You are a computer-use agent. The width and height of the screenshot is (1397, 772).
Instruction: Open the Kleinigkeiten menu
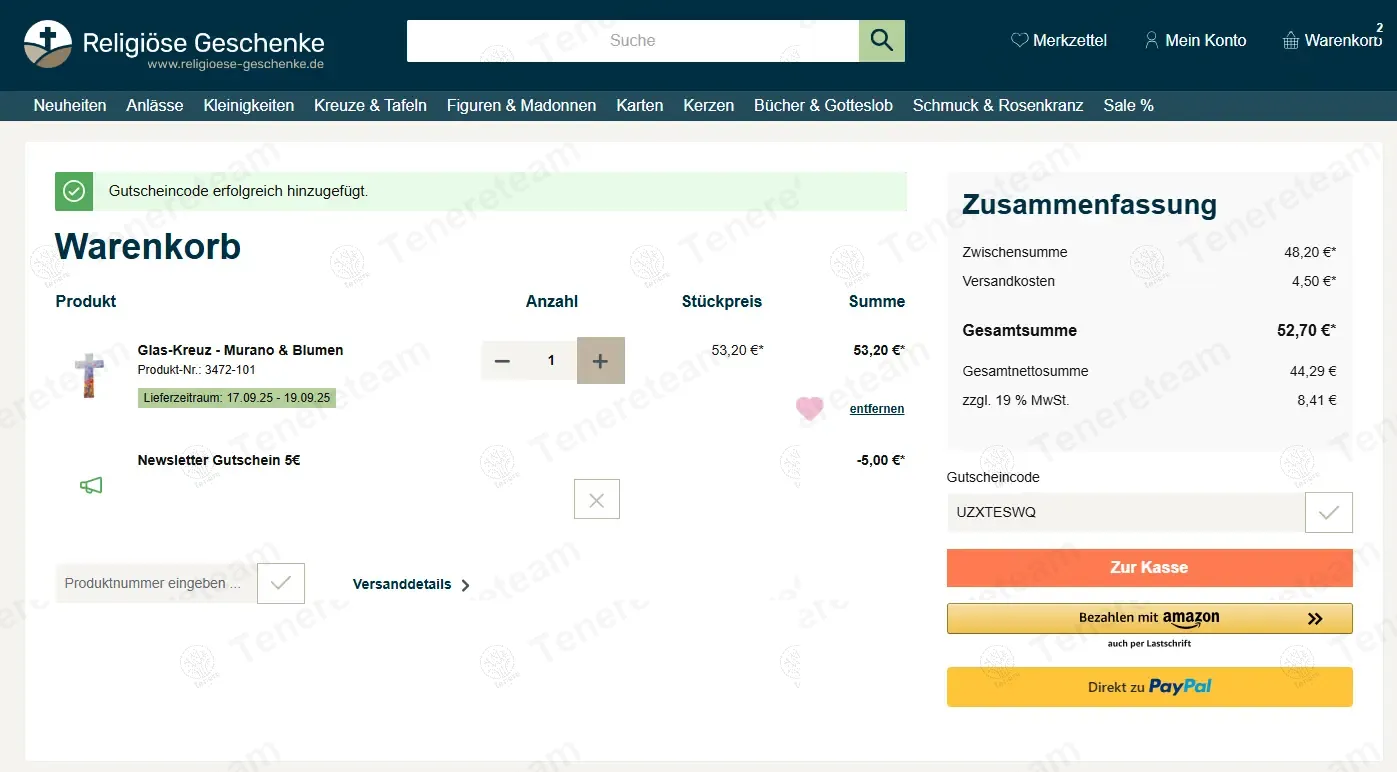click(x=249, y=105)
